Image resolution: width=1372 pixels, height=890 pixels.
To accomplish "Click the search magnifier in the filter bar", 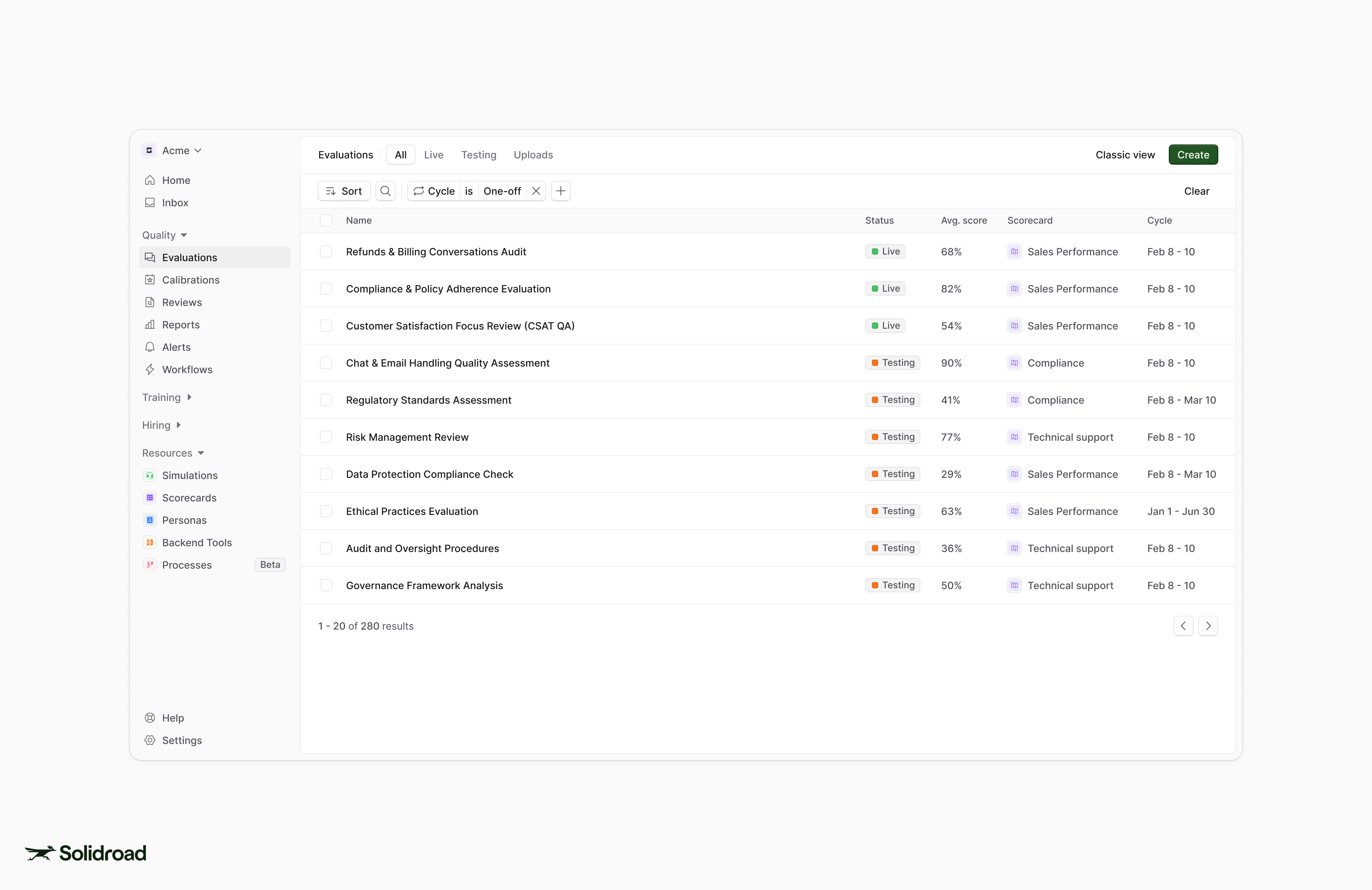I will click(x=385, y=191).
